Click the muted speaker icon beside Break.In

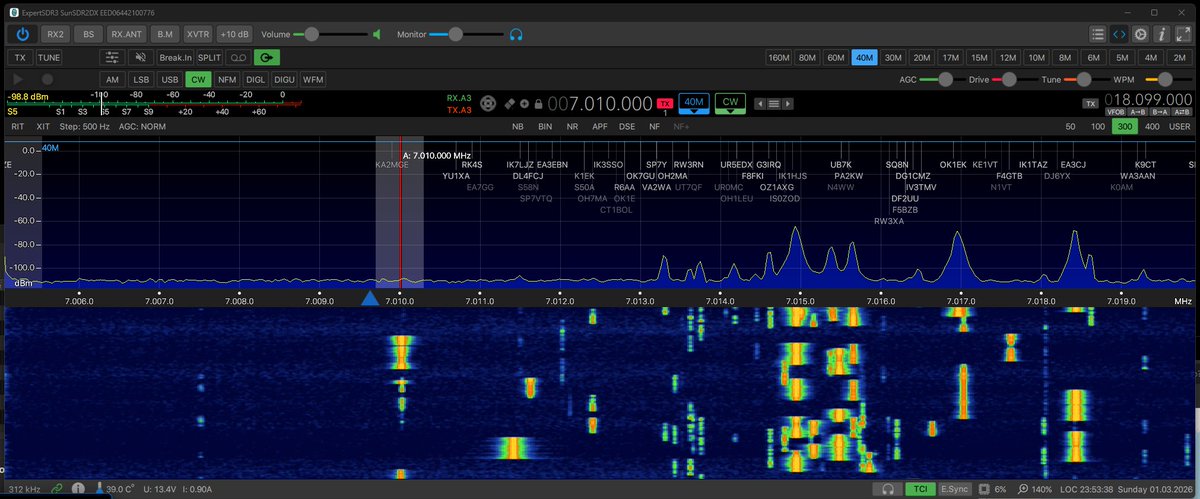click(141, 58)
